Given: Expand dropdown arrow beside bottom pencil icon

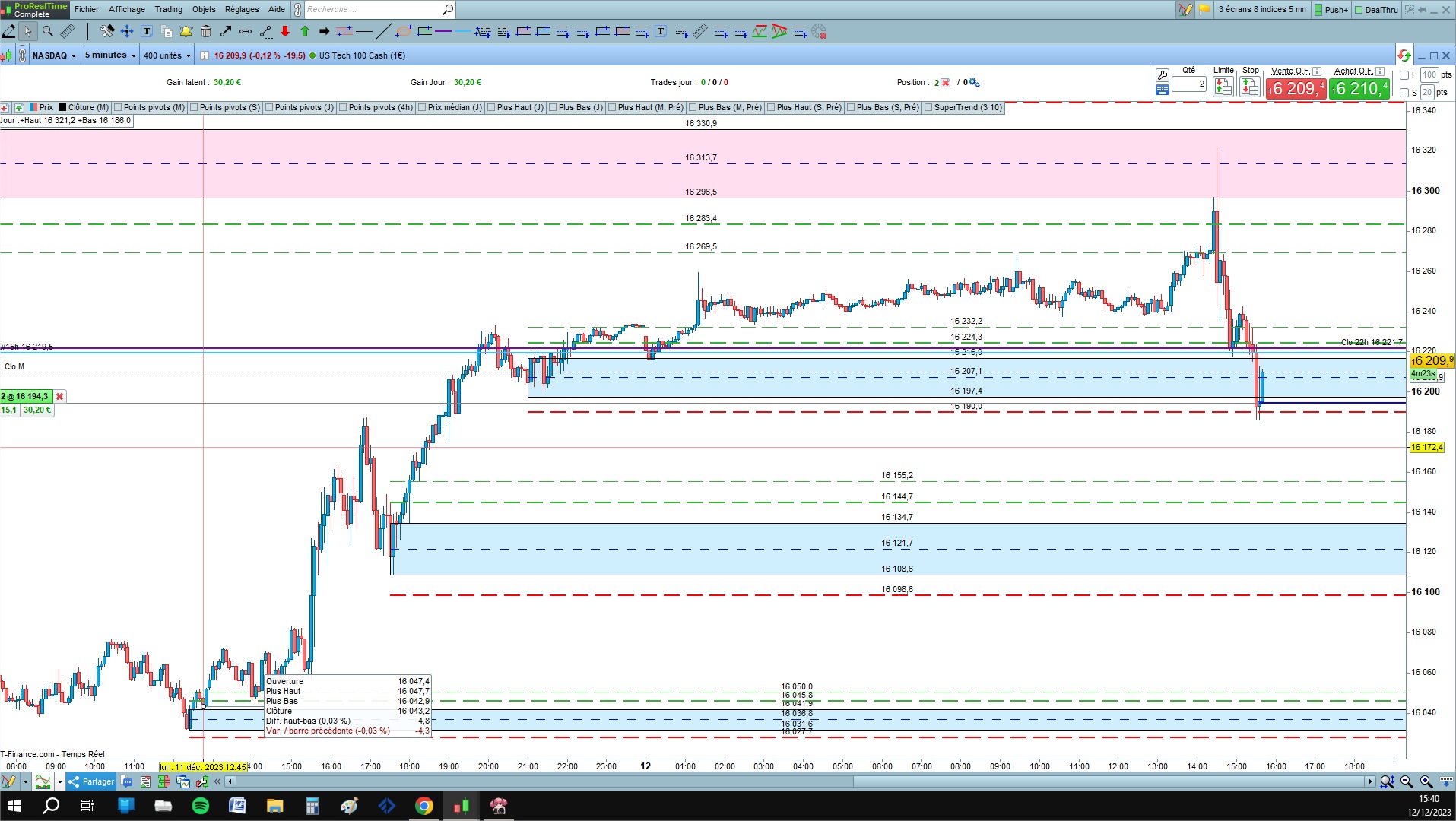Looking at the screenshot, I should point(25,781).
